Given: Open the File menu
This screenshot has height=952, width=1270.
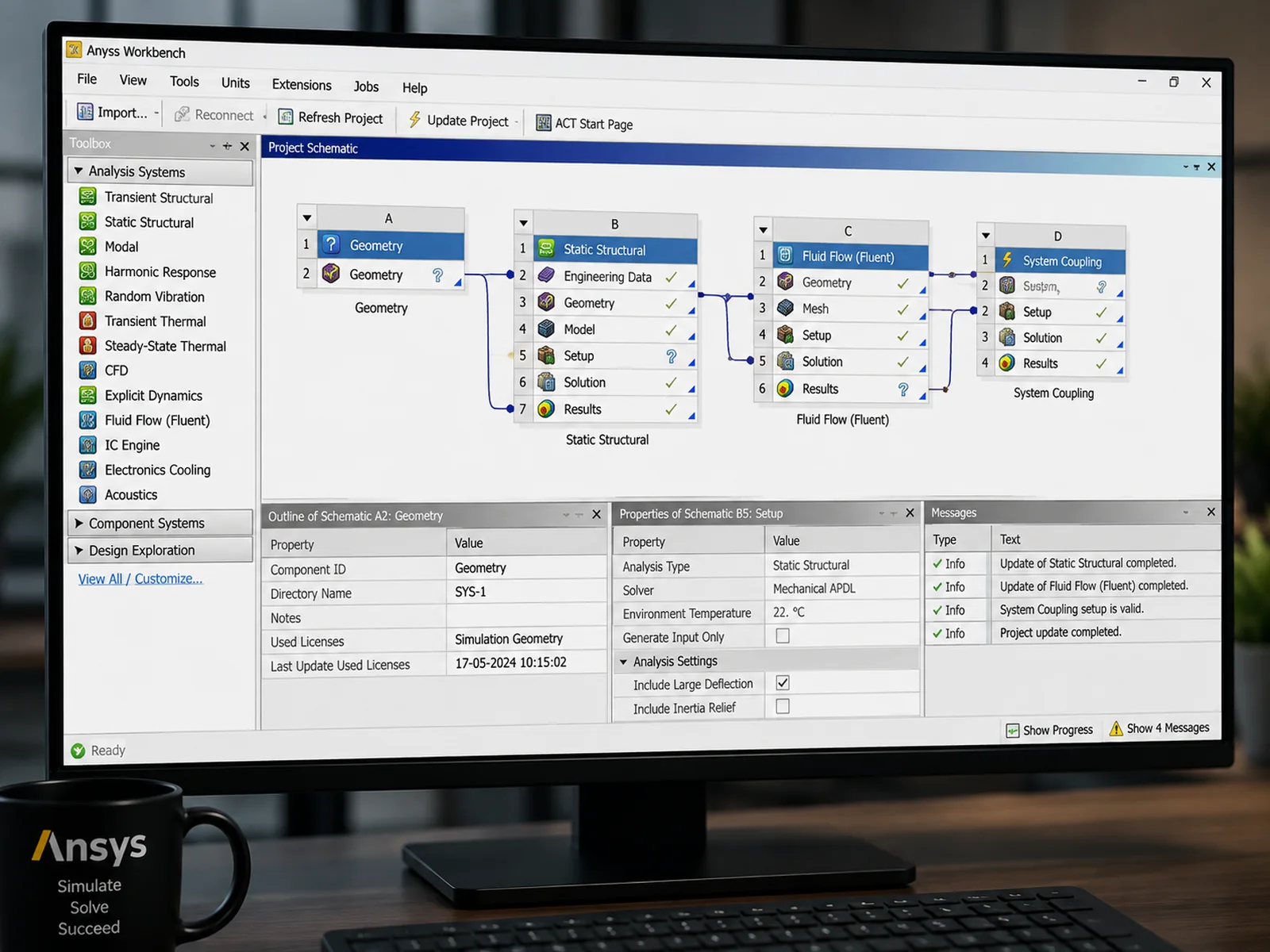Looking at the screenshot, I should pos(87,79).
